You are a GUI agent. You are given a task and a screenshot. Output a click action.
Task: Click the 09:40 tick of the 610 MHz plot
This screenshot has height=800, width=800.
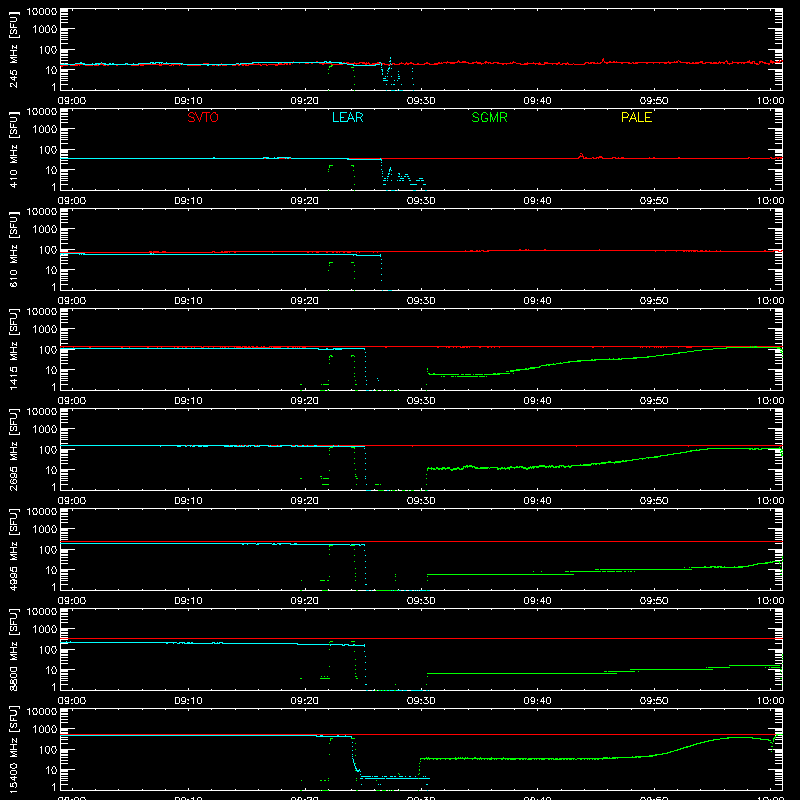tap(537, 301)
